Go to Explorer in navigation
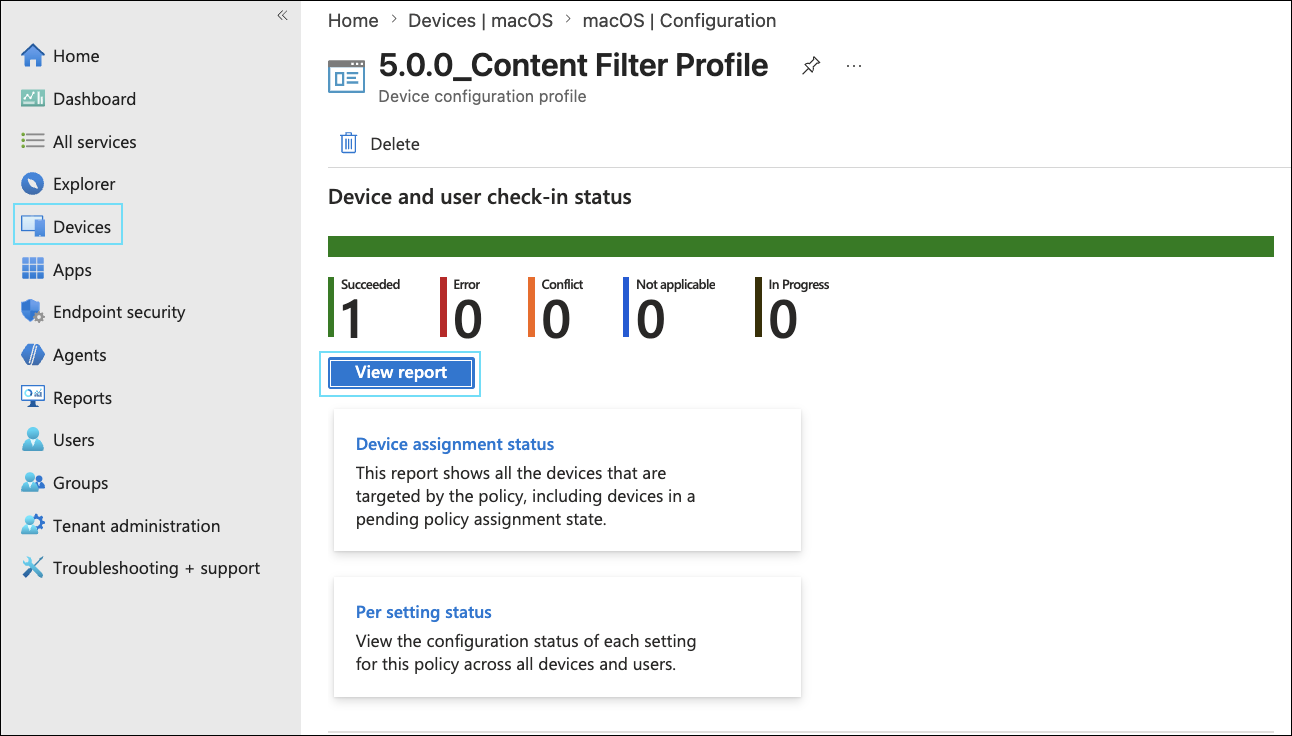 [84, 184]
